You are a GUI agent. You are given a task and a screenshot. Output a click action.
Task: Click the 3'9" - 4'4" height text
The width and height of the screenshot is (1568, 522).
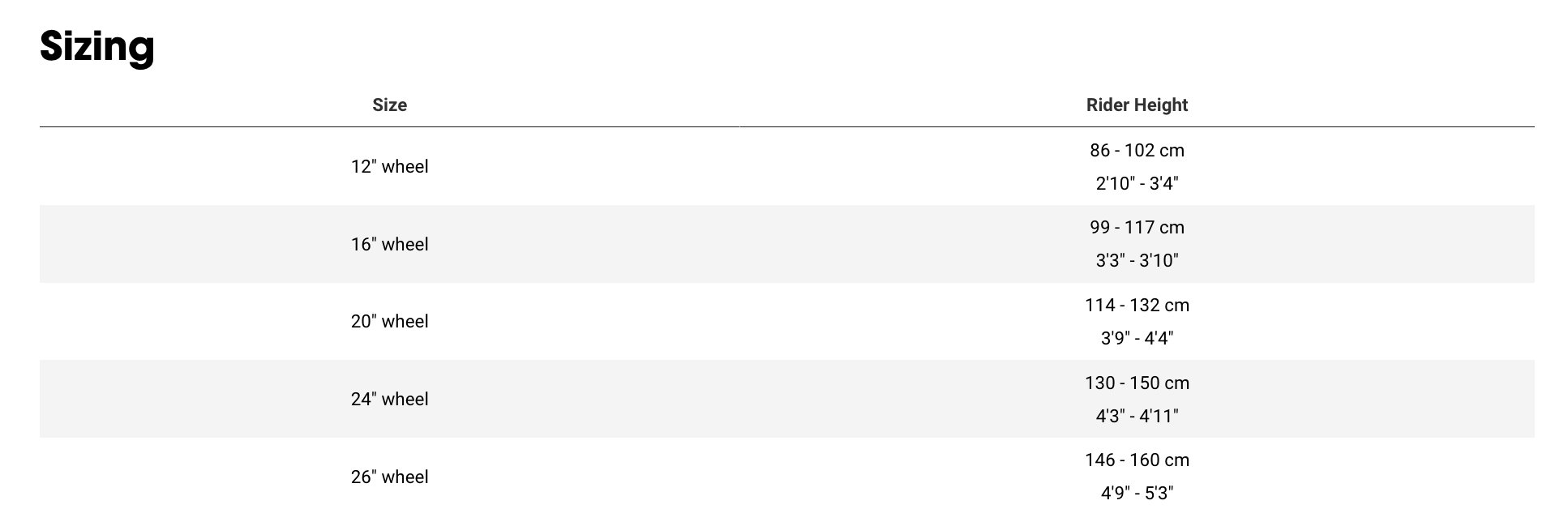(1137, 338)
